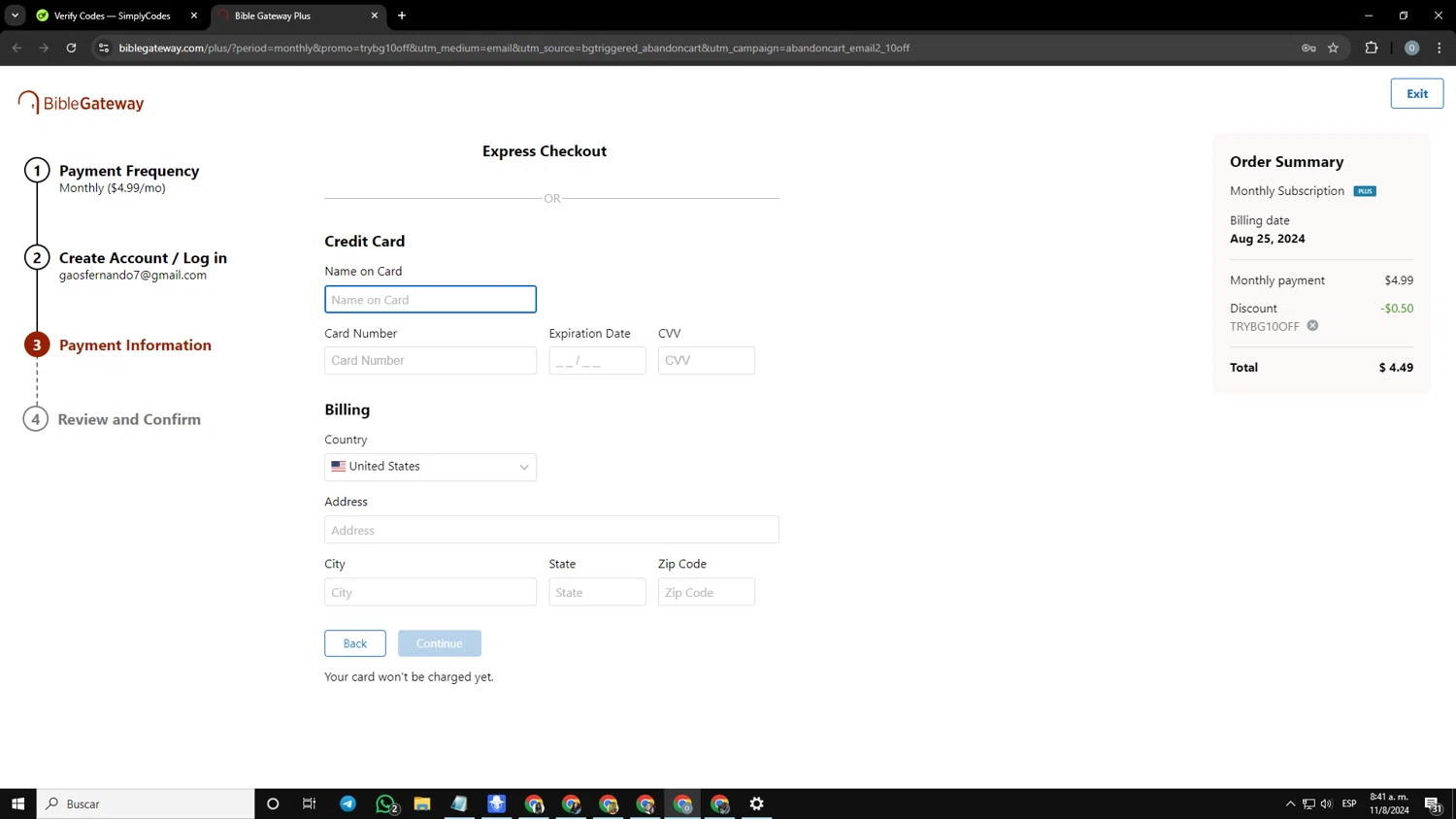The height and width of the screenshot is (819, 1456).
Task: Click the Continue button
Action: [x=440, y=643]
